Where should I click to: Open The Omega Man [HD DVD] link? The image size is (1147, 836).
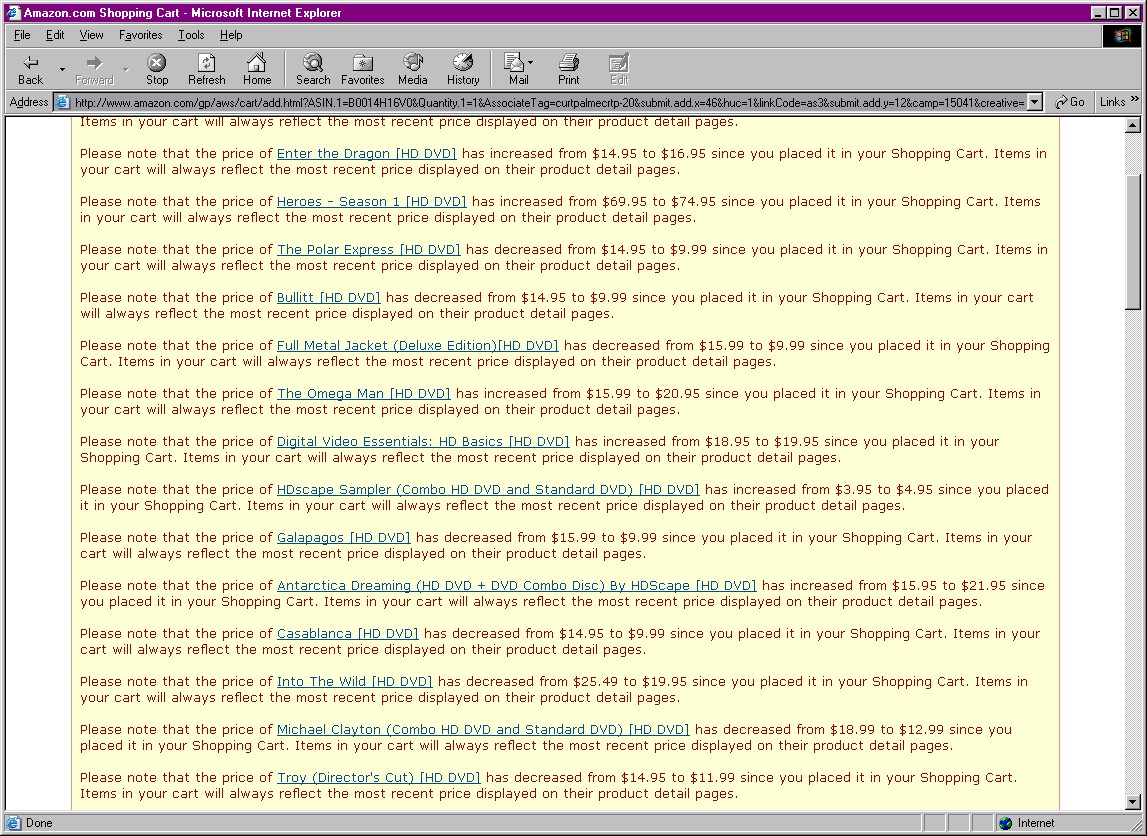pos(364,393)
